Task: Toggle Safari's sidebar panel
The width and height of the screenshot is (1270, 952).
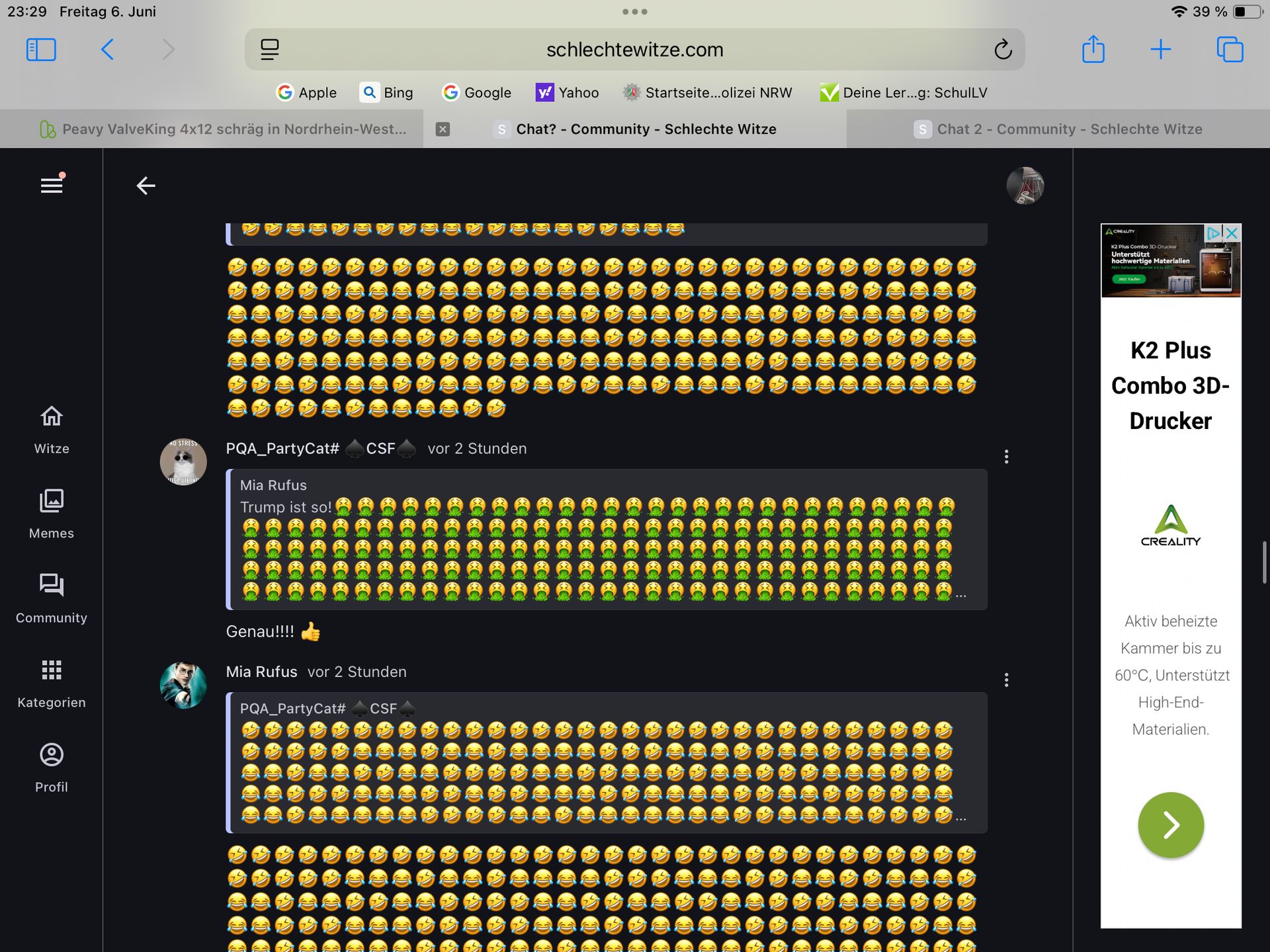Action: click(x=41, y=50)
